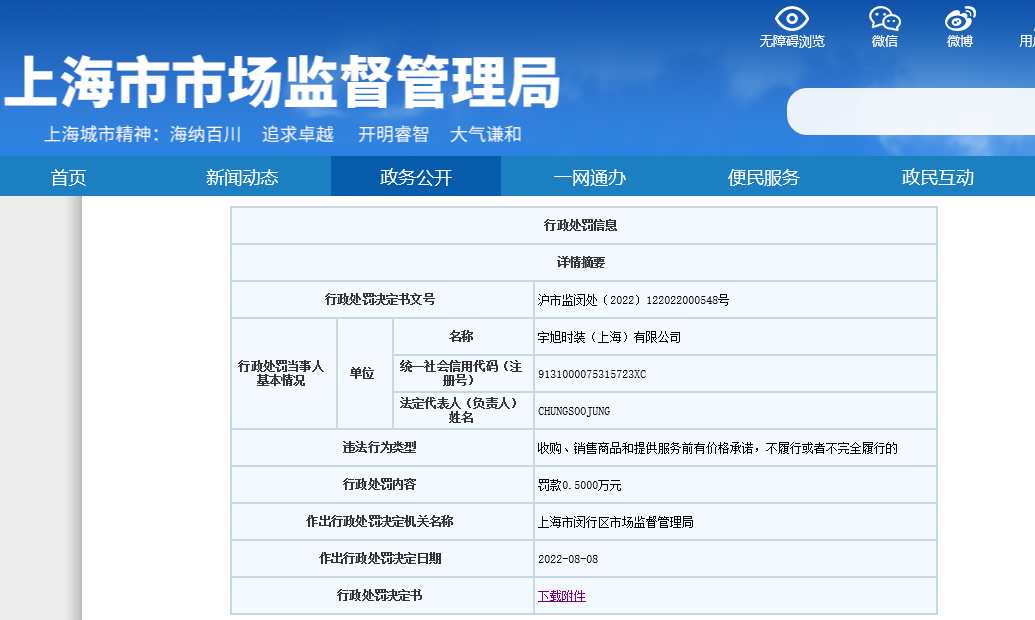This screenshot has width=1035, height=620.
Task: Click the accessibility browsing eye icon
Action: tap(791, 19)
